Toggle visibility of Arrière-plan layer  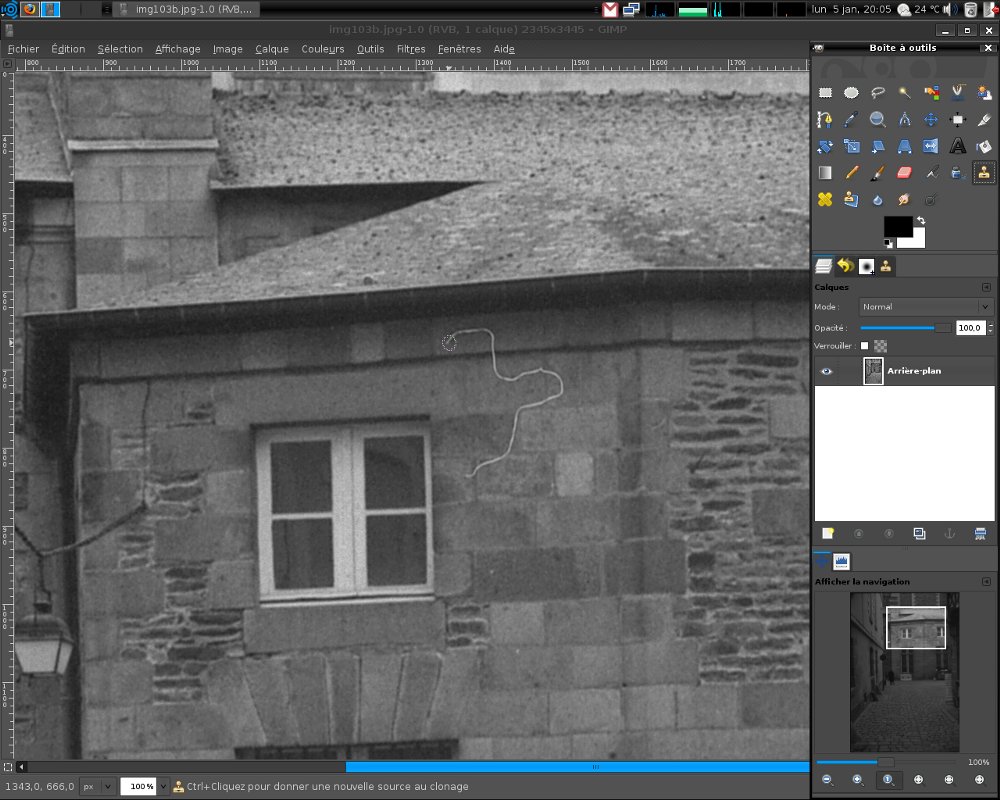[827, 371]
